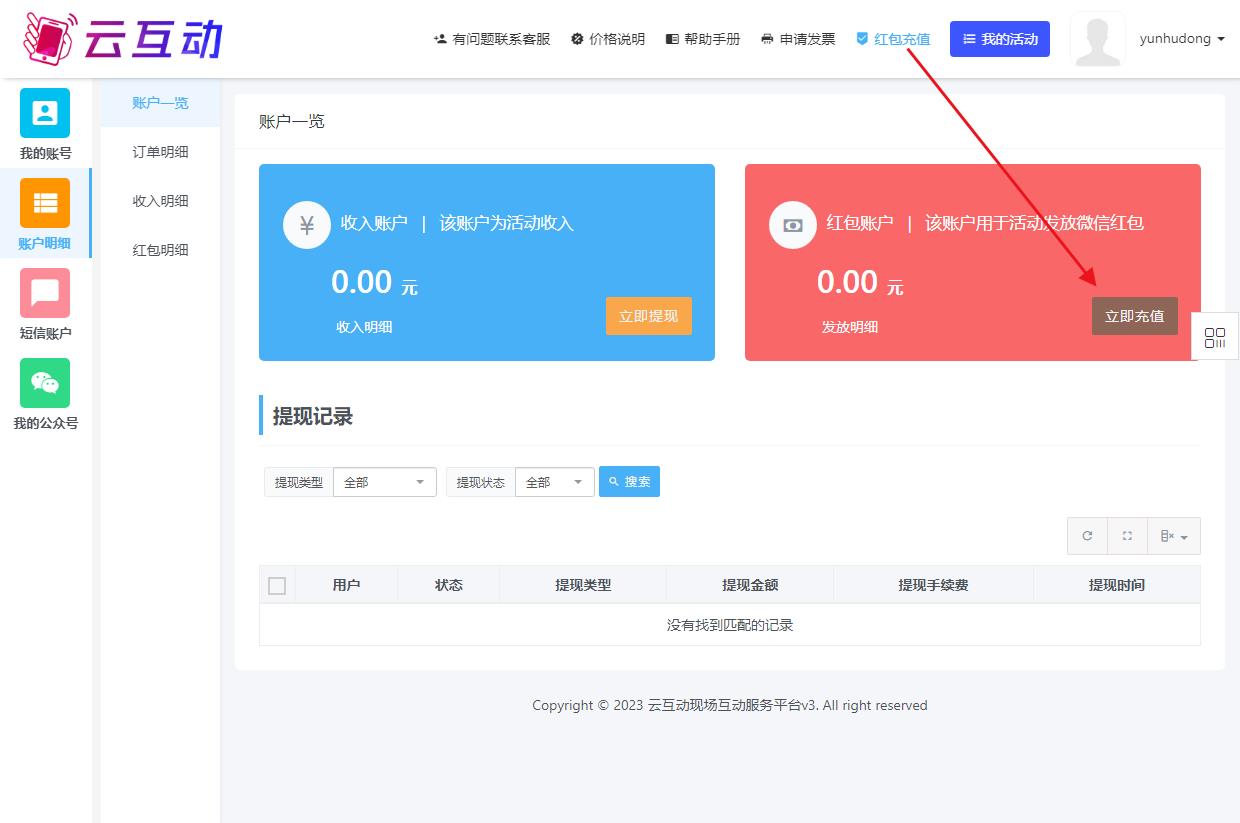Open the floating QR code icon

pos(1215,338)
